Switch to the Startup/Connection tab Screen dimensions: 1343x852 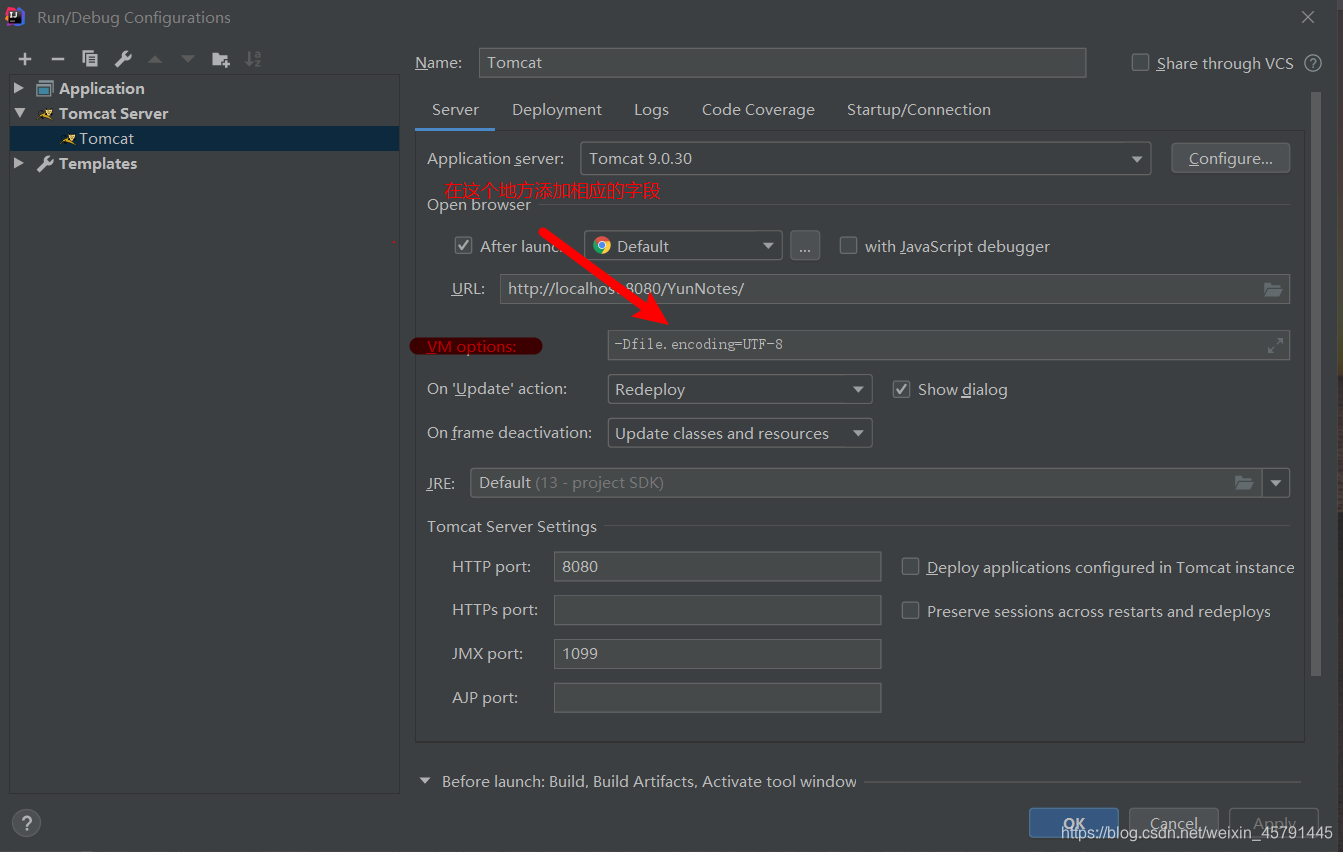point(919,110)
